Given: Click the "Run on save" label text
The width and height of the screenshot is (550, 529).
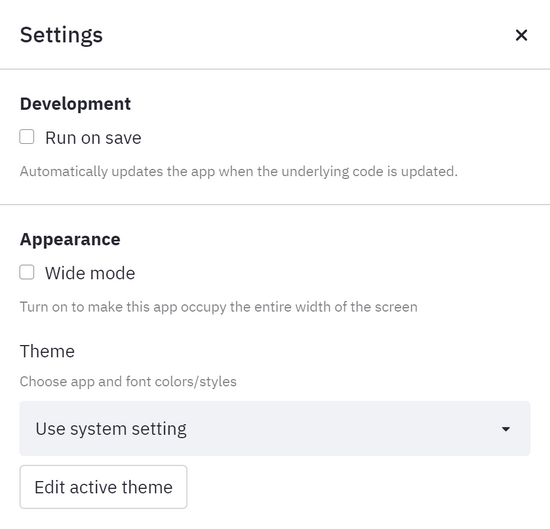Looking at the screenshot, I should point(93,138).
